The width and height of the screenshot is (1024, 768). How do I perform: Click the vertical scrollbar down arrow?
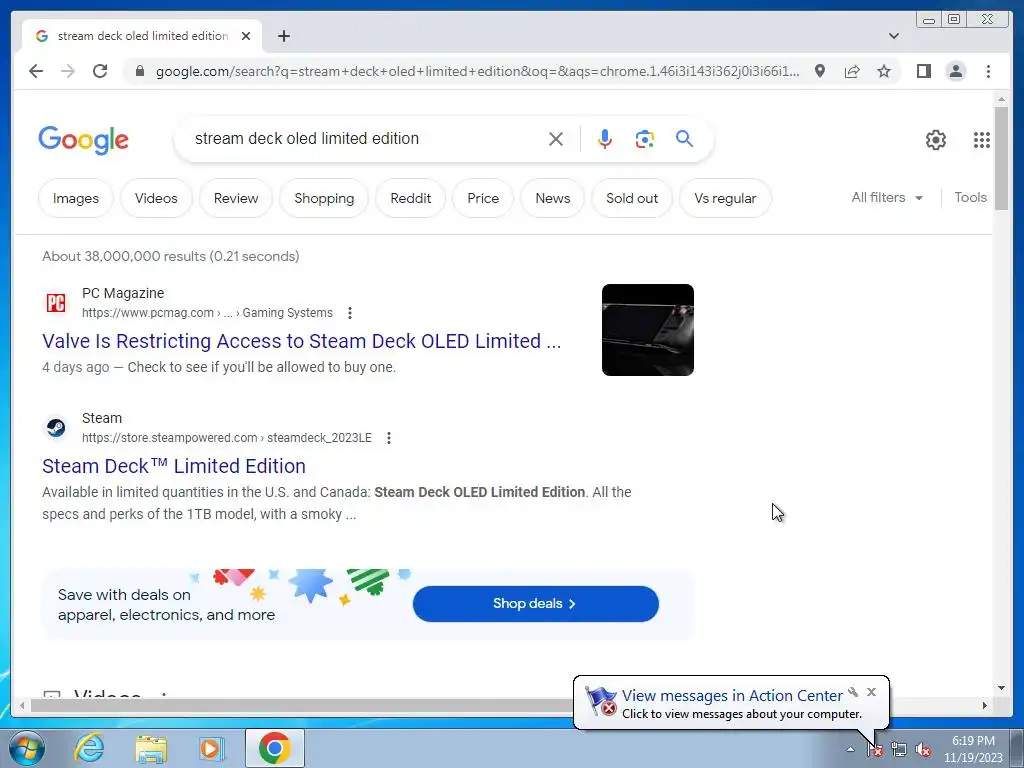[x=1002, y=687]
